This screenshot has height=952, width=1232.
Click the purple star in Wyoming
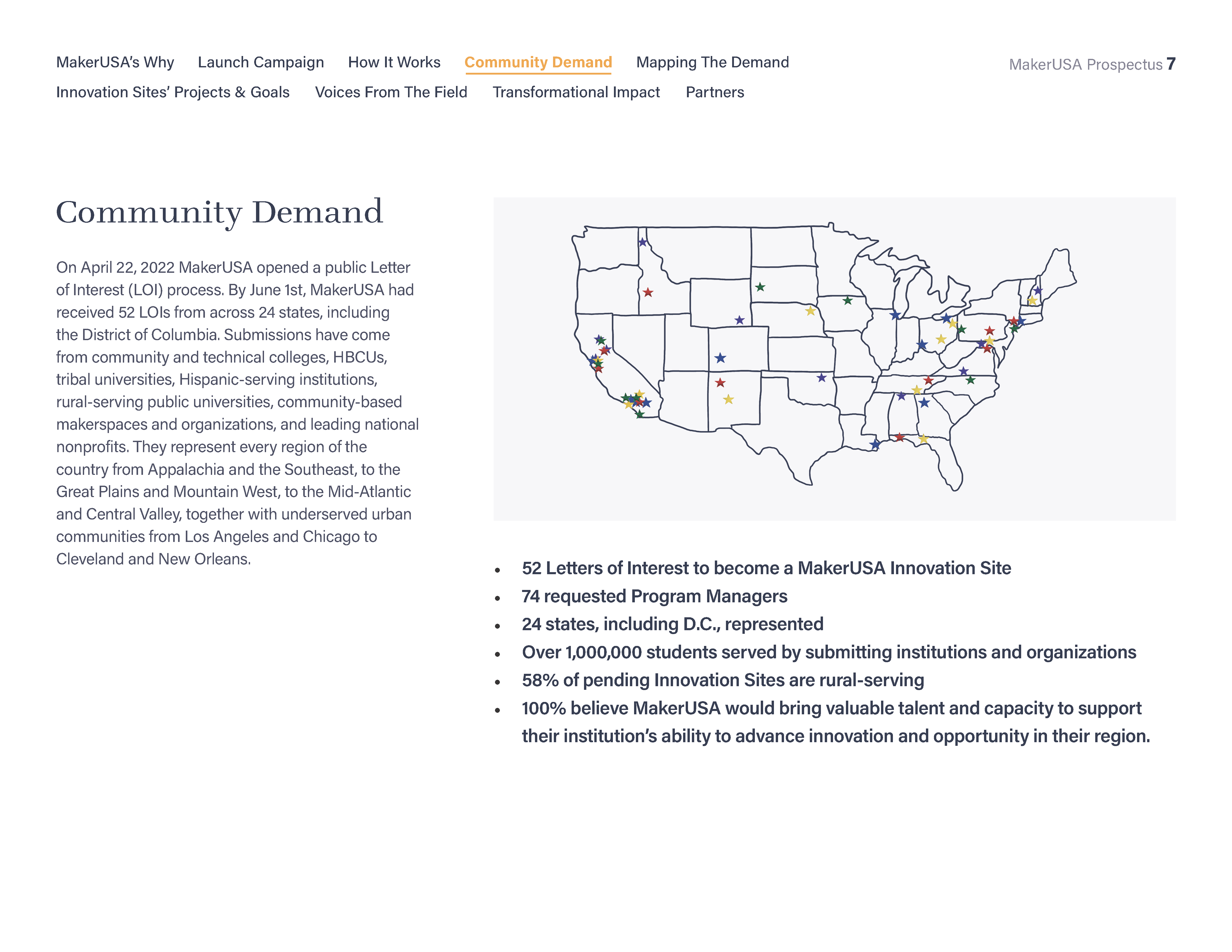[x=740, y=320]
